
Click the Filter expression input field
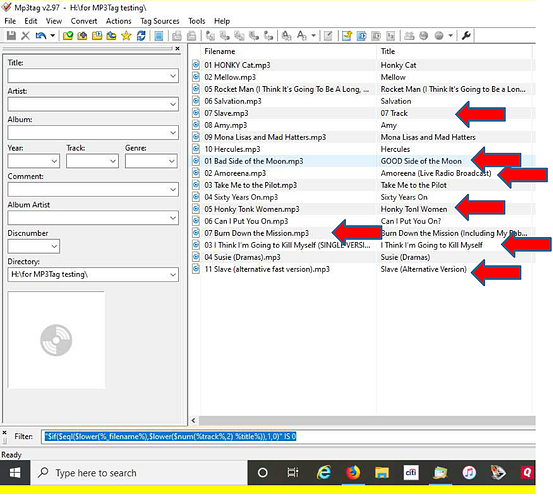(x=288, y=437)
